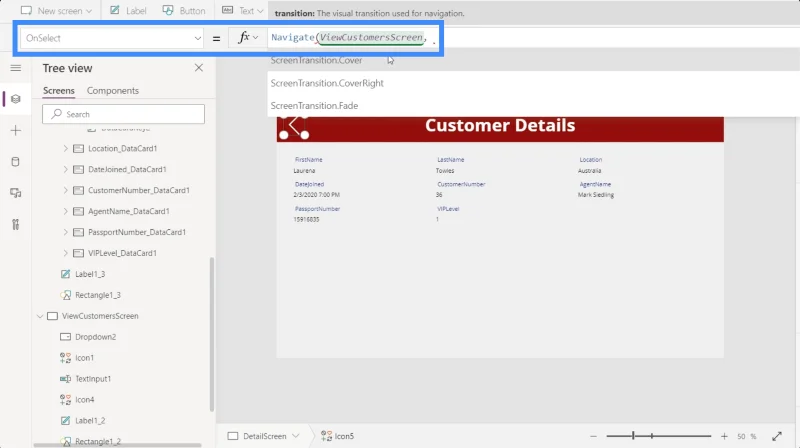Select the CustomerNumber_DataCard1 tree item
This screenshot has width=800, height=448.
click(x=139, y=190)
